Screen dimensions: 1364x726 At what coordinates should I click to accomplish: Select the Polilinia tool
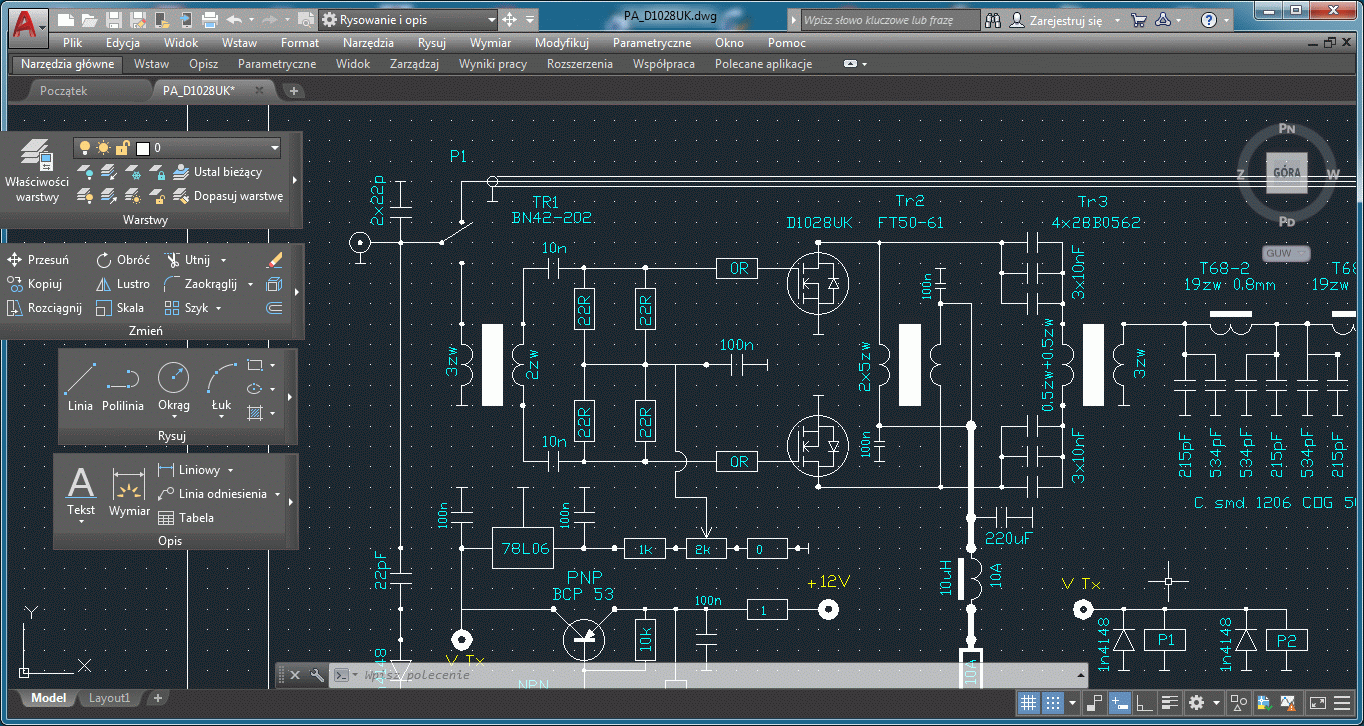123,385
